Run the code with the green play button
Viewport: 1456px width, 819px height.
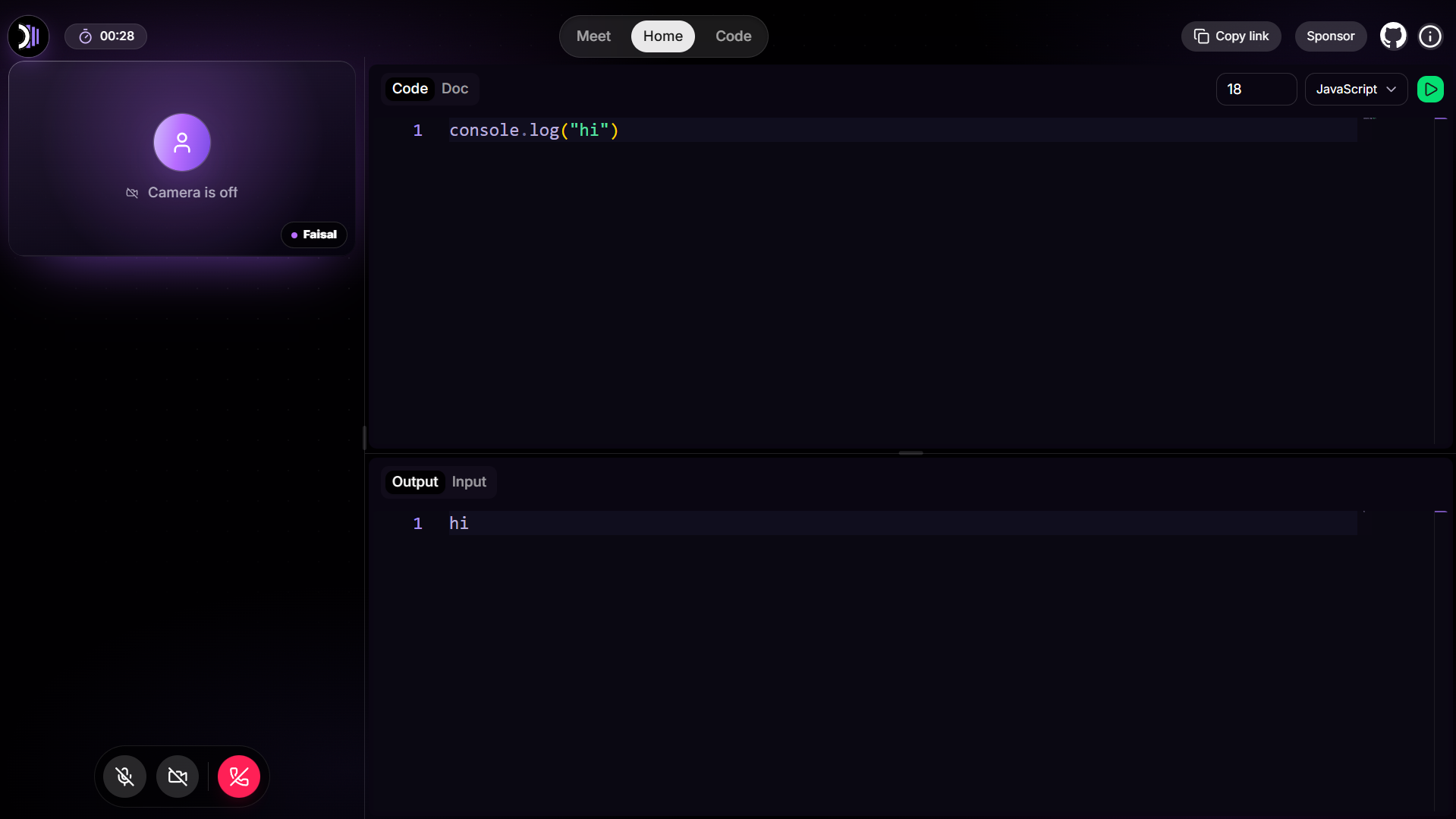(1431, 90)
